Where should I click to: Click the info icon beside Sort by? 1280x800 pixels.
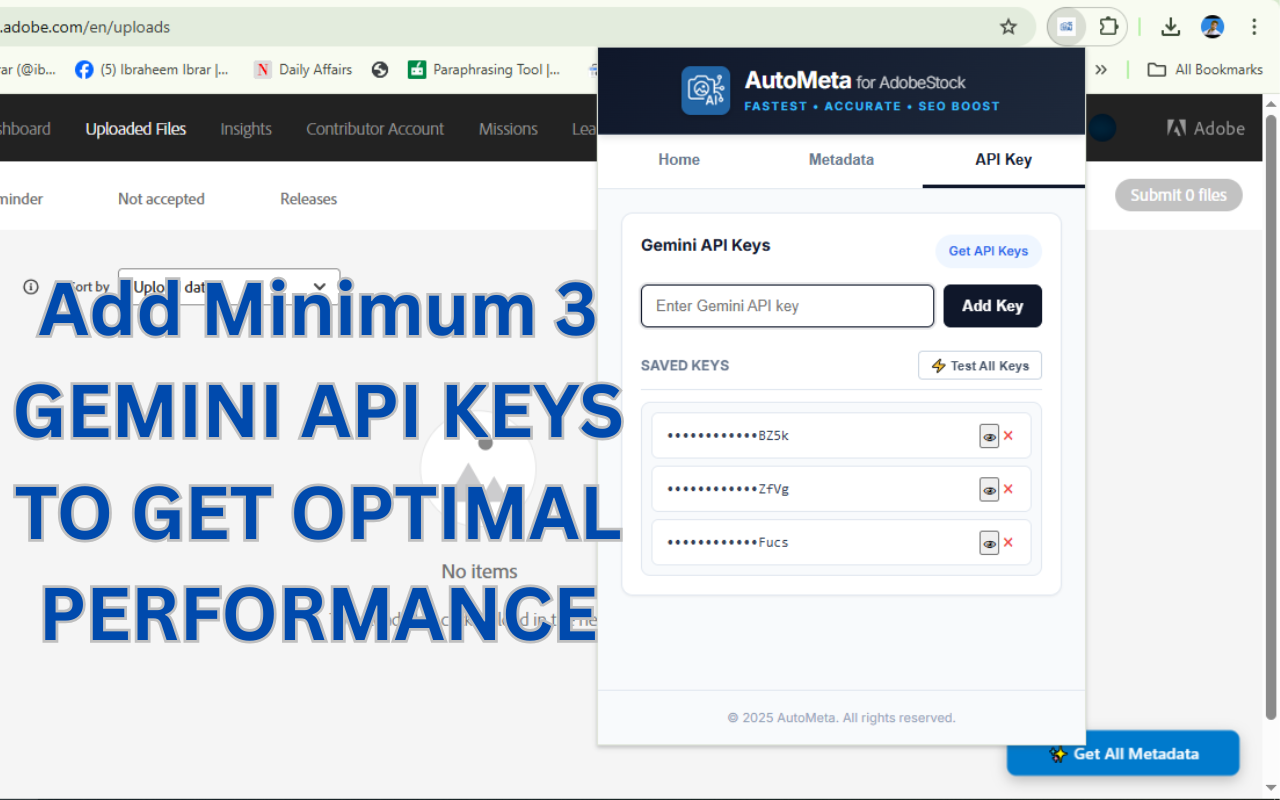(x=31, y=287)
